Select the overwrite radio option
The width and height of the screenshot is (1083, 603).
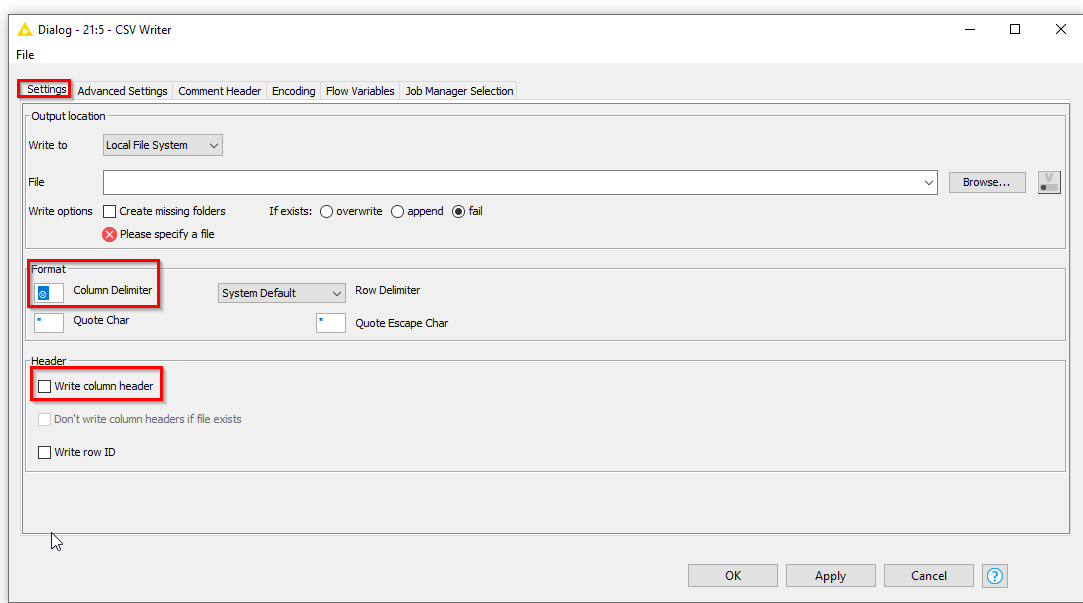(326, 211)
